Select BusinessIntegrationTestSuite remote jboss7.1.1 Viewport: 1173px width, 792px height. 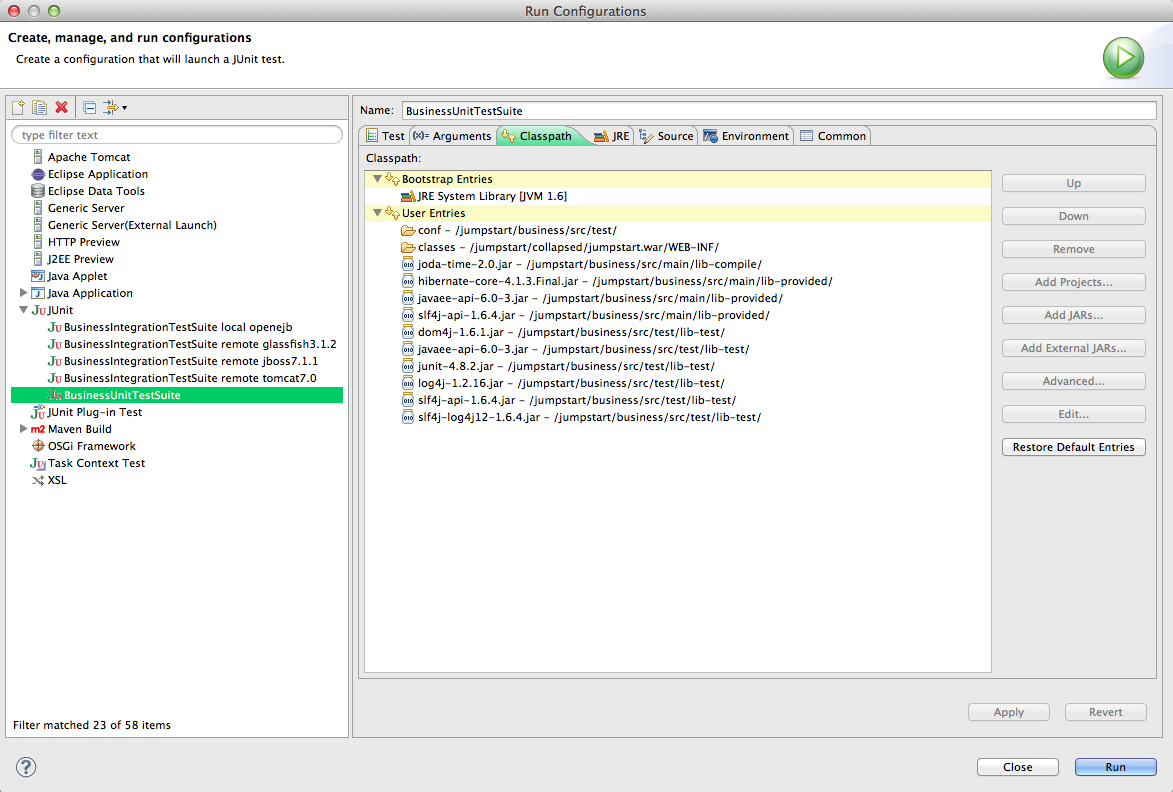[x=190, y=361]
